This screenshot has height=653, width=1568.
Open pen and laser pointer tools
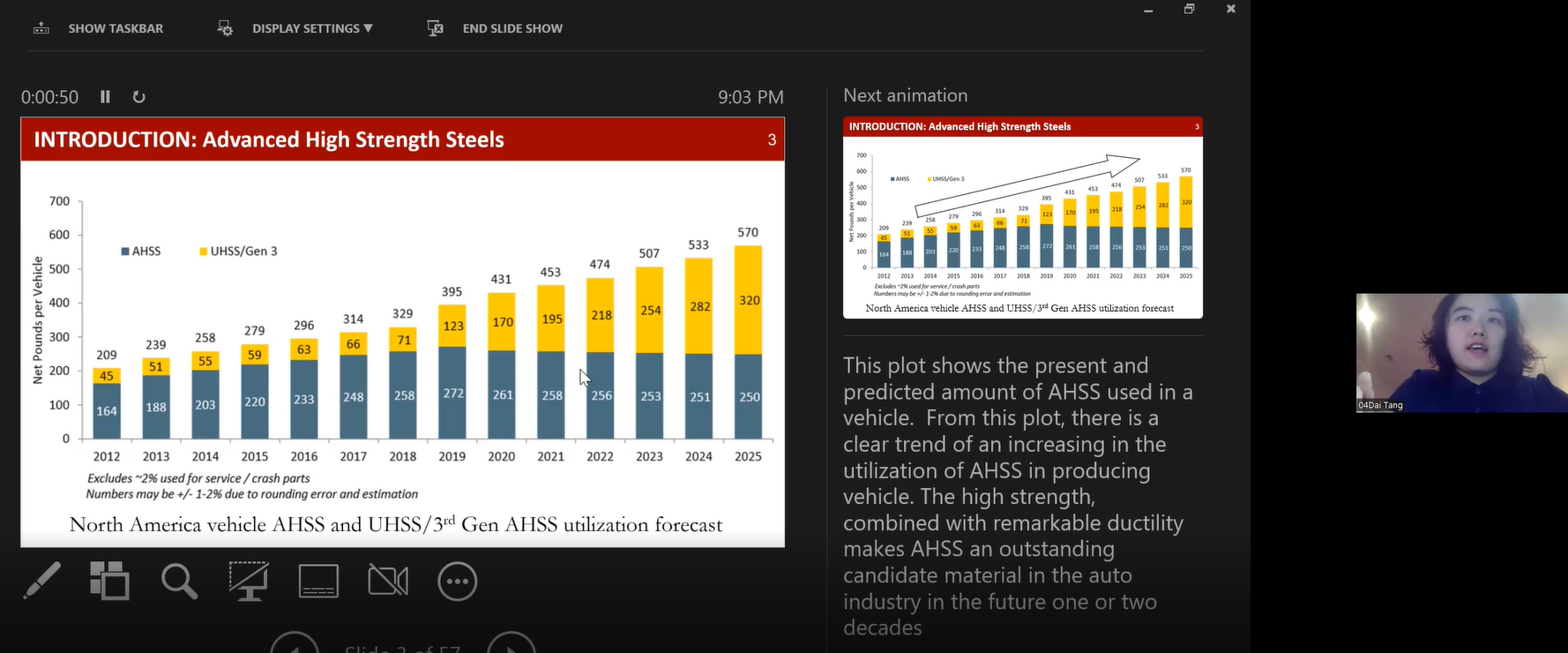point(41,581)
